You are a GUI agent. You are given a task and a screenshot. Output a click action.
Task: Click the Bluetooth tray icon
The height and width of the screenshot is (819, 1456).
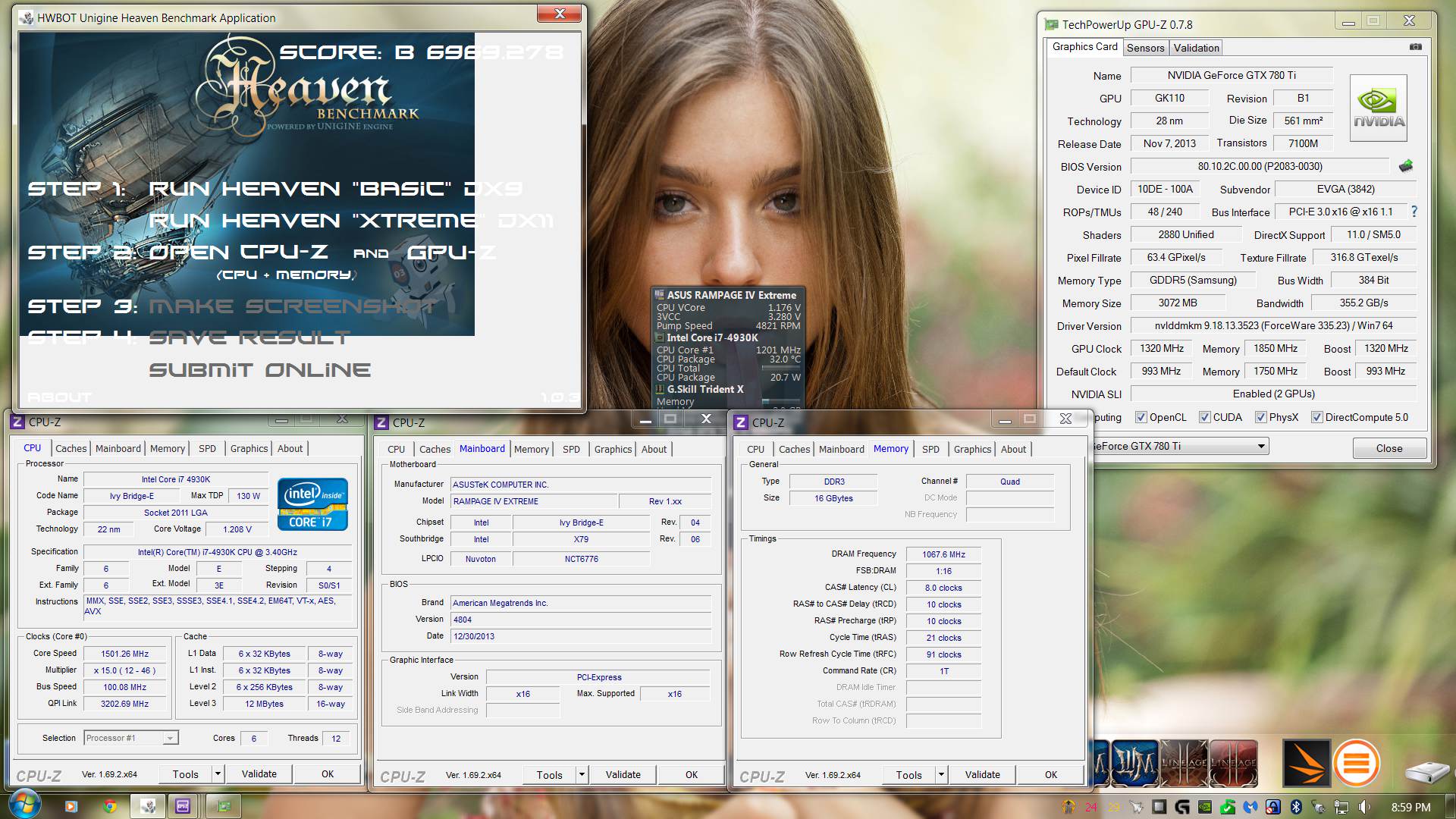click(1296, 807)
